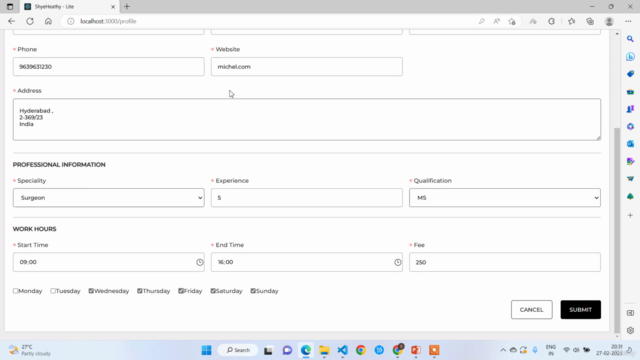Open the Settings and more menu
Viewport: 640px width, 360px height.
628,21
